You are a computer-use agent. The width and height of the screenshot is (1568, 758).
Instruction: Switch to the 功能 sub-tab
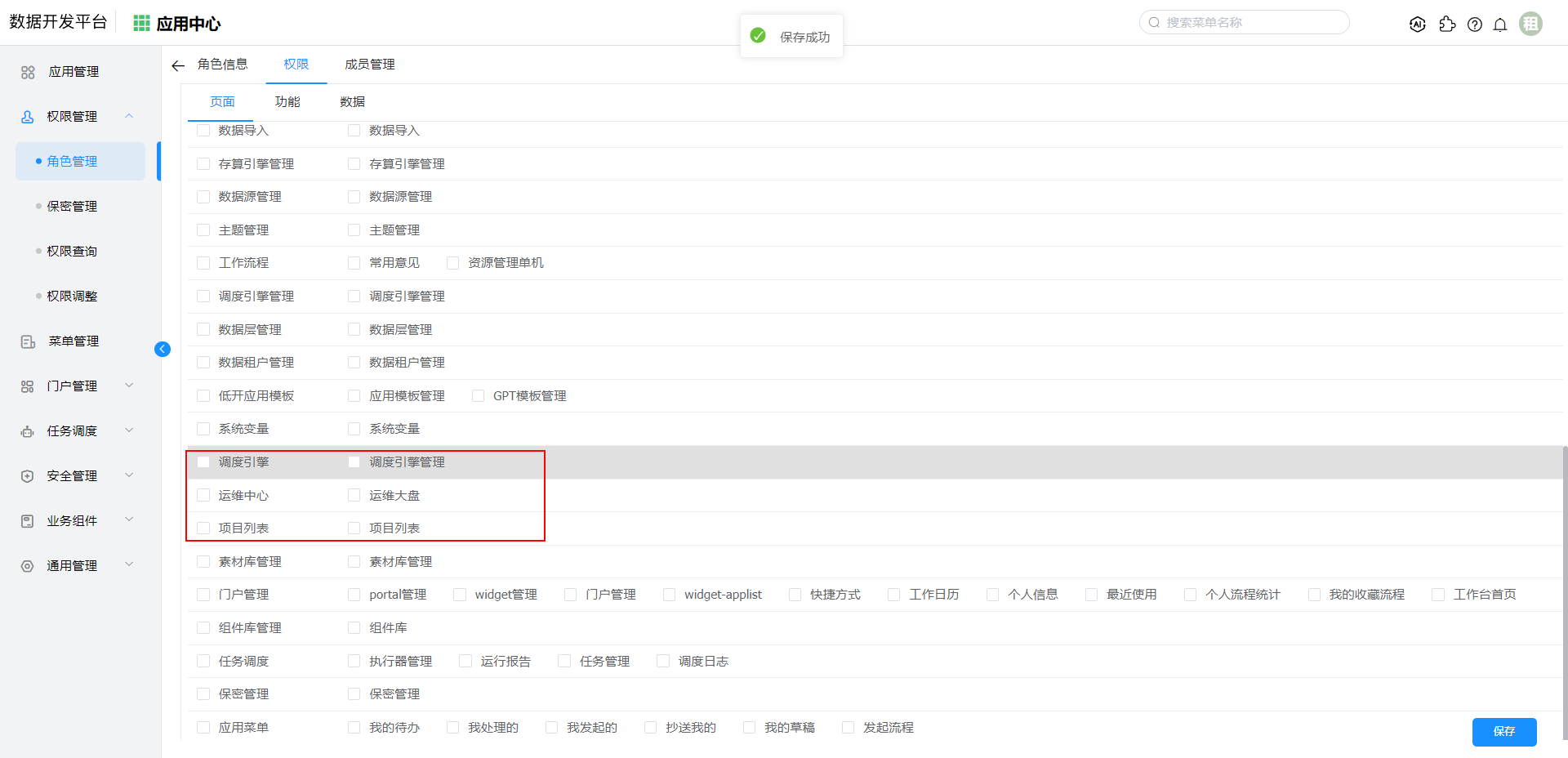[287, 102]
